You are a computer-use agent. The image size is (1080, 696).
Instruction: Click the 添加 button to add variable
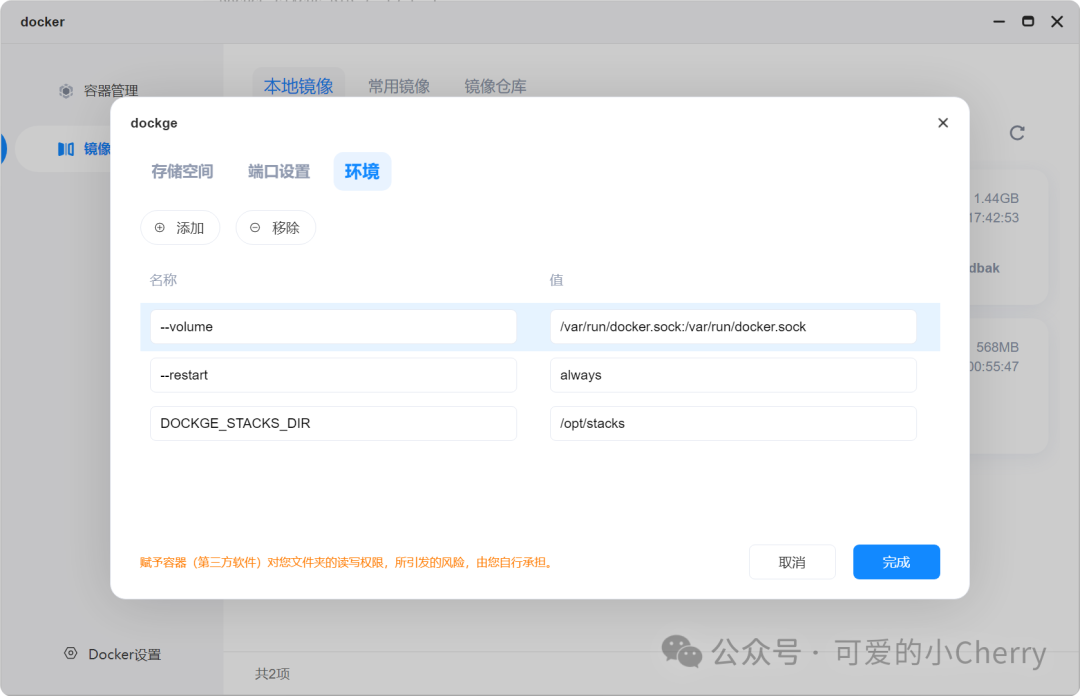pos(180,227)
